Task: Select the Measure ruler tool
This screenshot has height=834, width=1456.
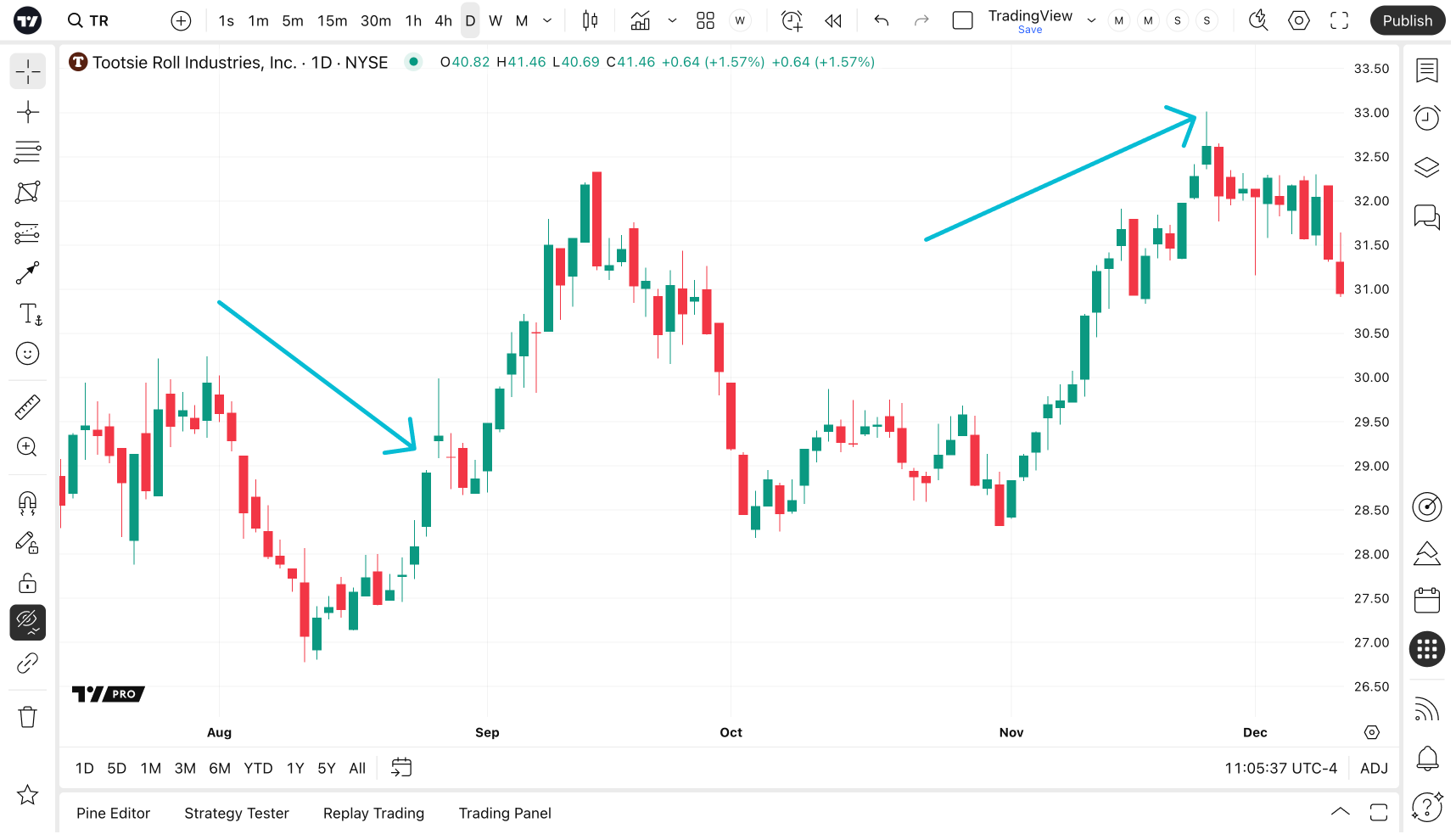Action: point(28,407)
